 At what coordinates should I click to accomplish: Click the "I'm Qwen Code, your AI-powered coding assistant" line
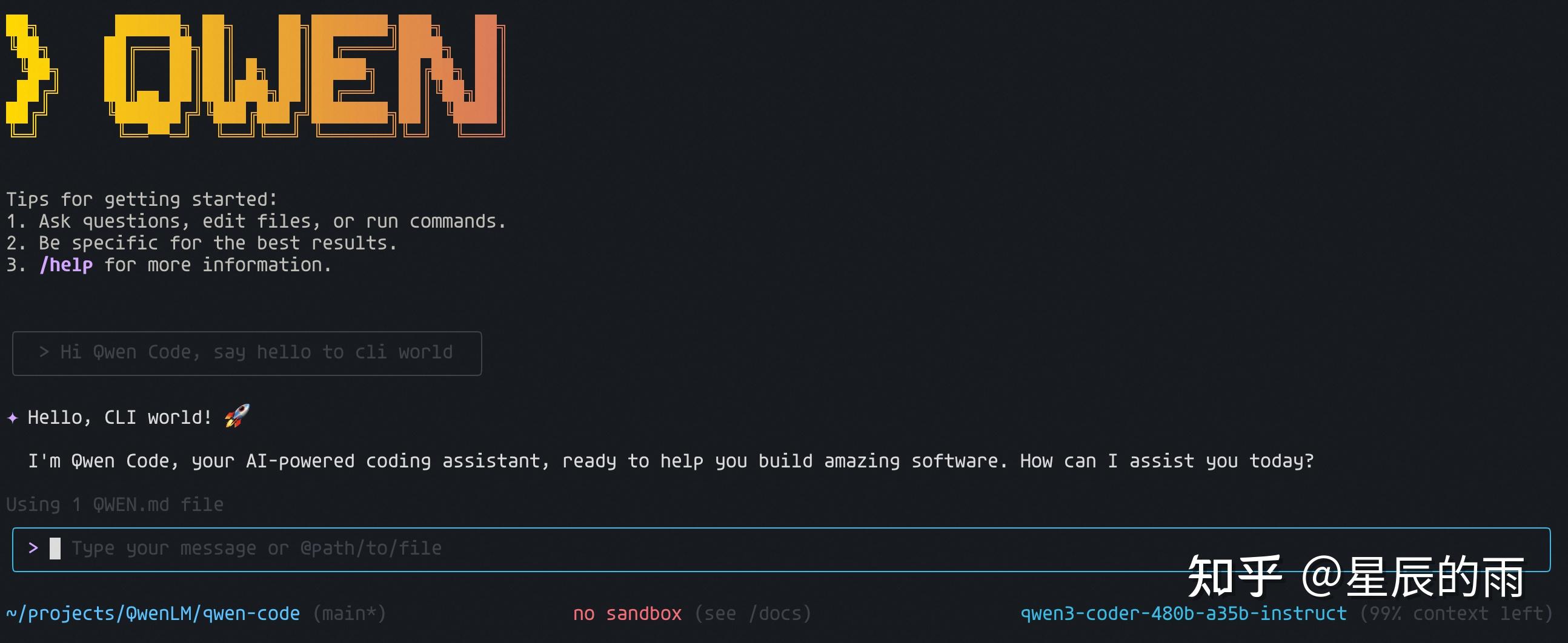click(x=671, y=461)
